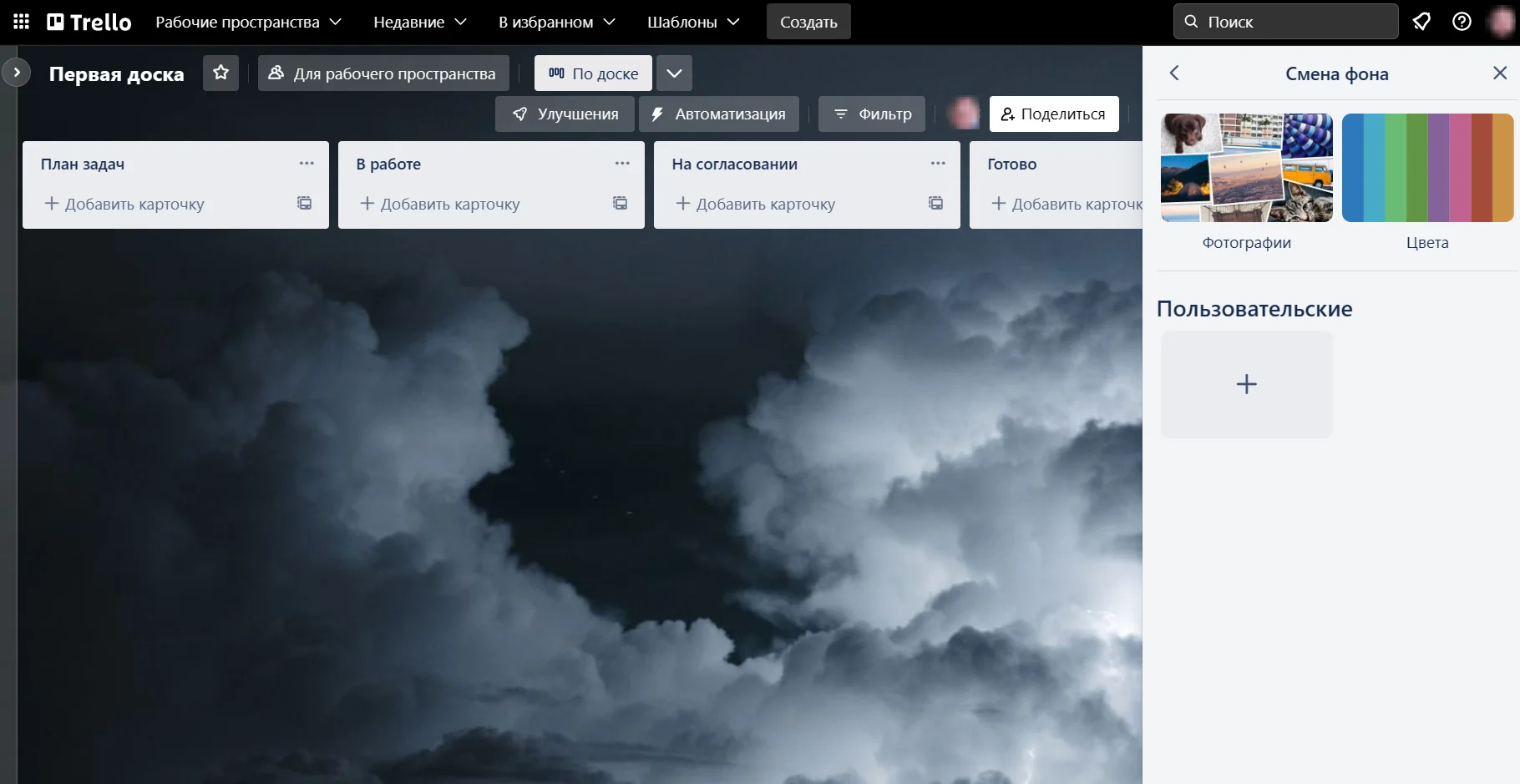Image resolution: width=1520 pixels, height=784 pixels.
Task: Add a card to На согласовании
Action: [x=755, y=204]
